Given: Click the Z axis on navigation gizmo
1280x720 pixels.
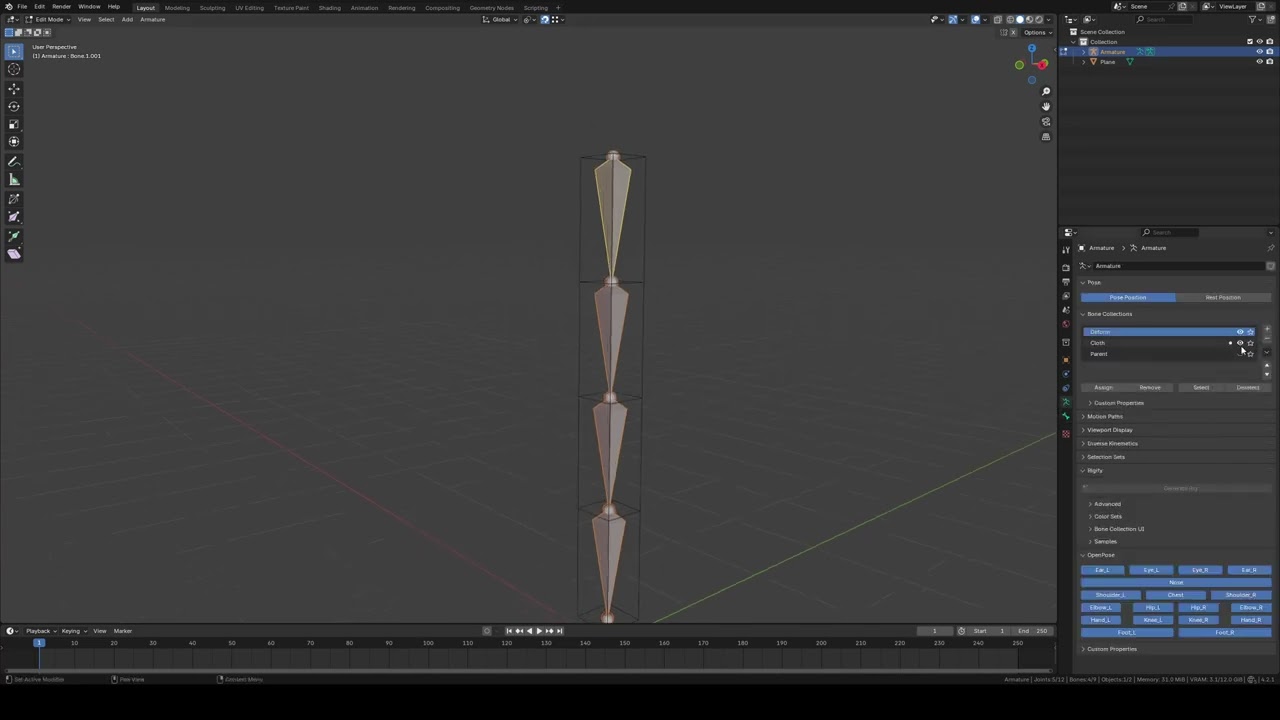Looking at the screenshot, I should point(1031,48).
